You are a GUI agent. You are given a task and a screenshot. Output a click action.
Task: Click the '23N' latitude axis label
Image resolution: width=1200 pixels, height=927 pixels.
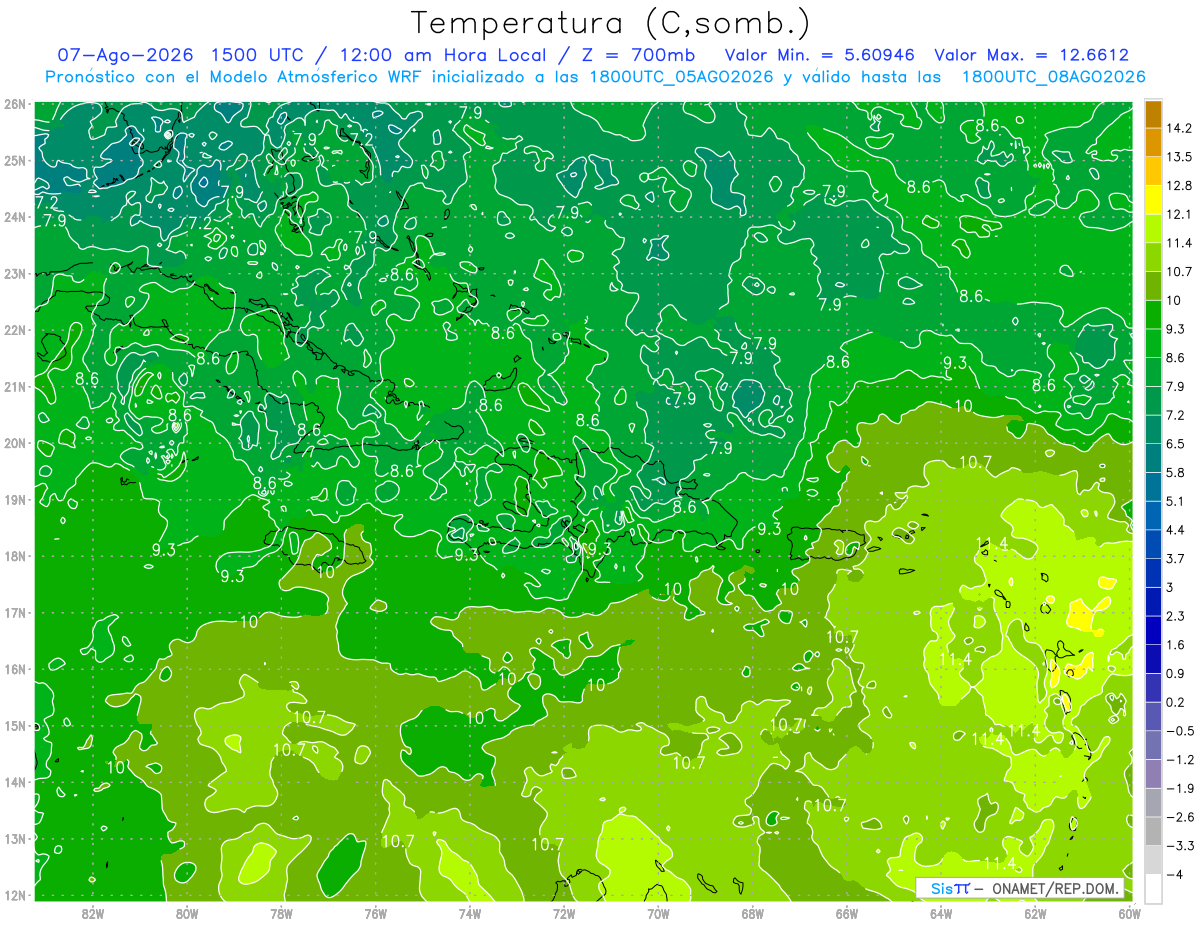tap(14, 274)
